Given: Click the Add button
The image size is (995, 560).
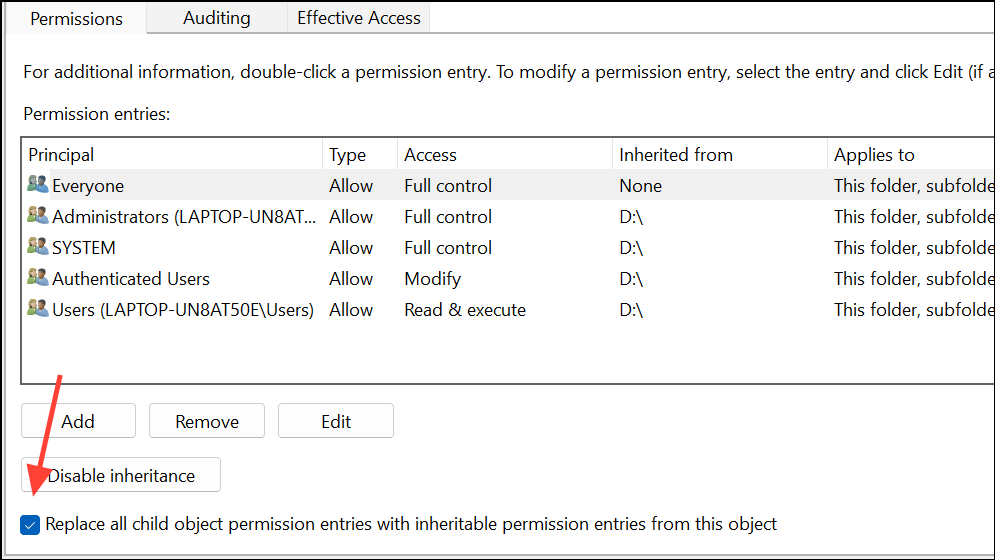Looking at the screenshot, I should [78, 421].
